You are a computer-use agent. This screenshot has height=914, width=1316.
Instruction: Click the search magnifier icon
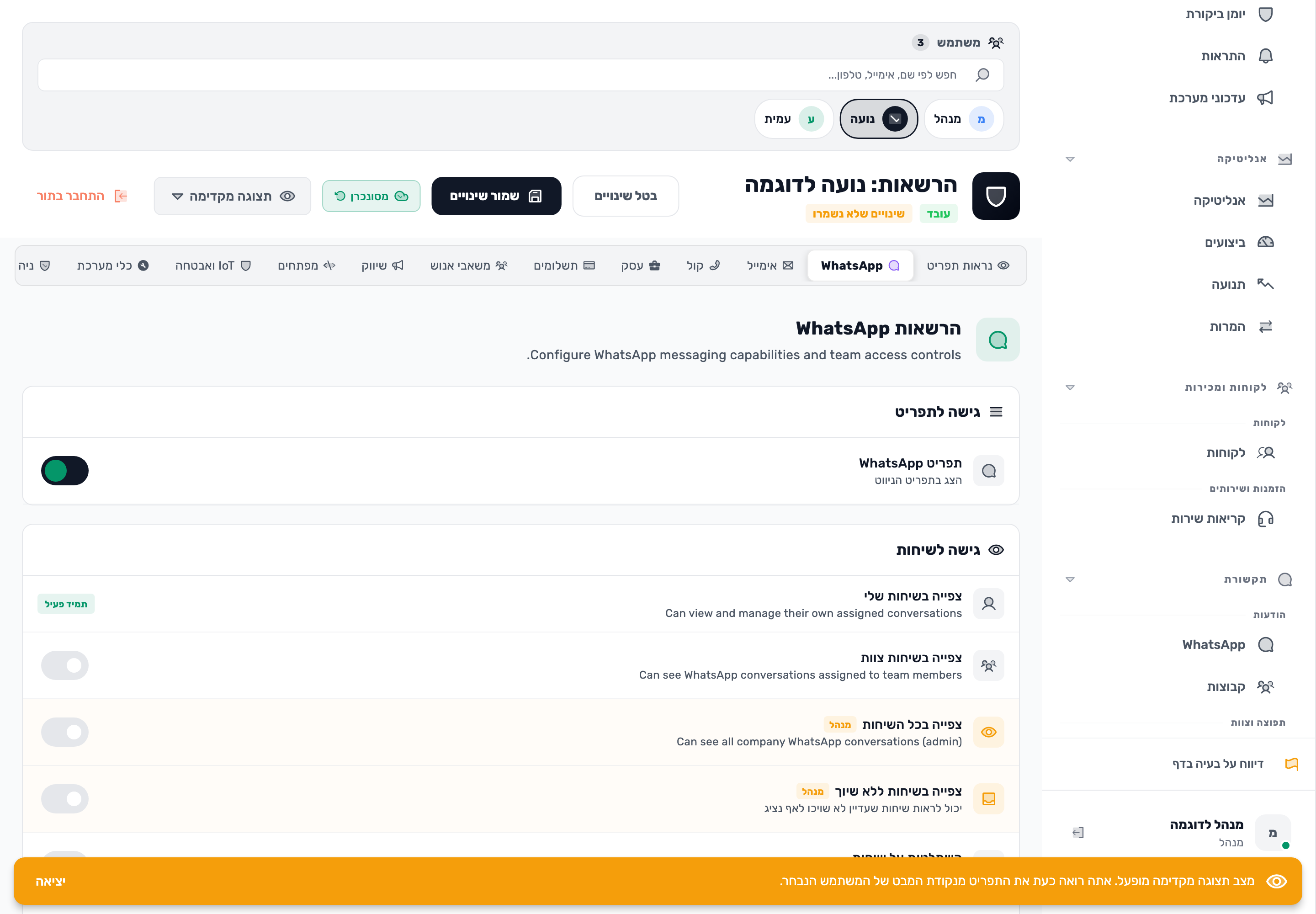click(983, 75)
